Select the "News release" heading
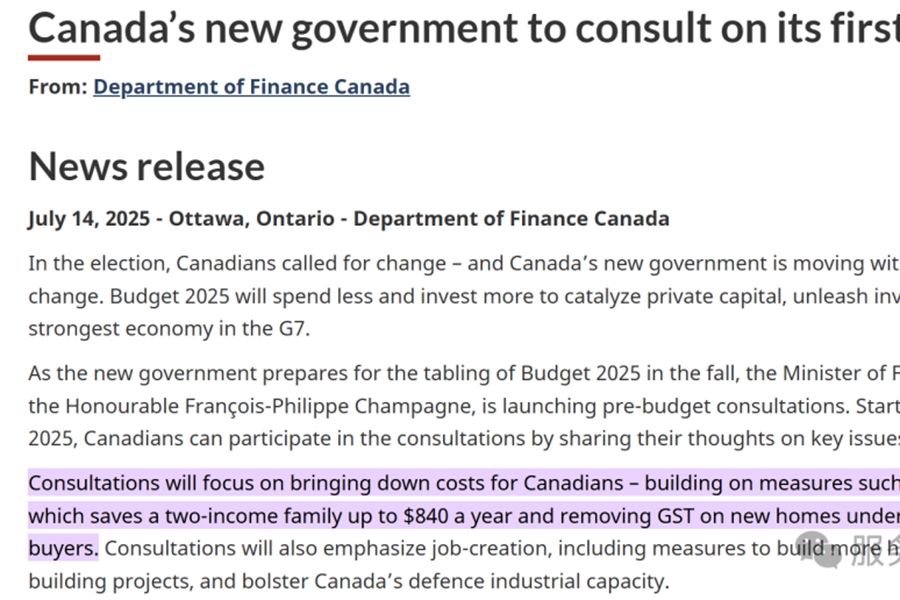This screenshot has width=900, height=600. click(x=147, y=167)
